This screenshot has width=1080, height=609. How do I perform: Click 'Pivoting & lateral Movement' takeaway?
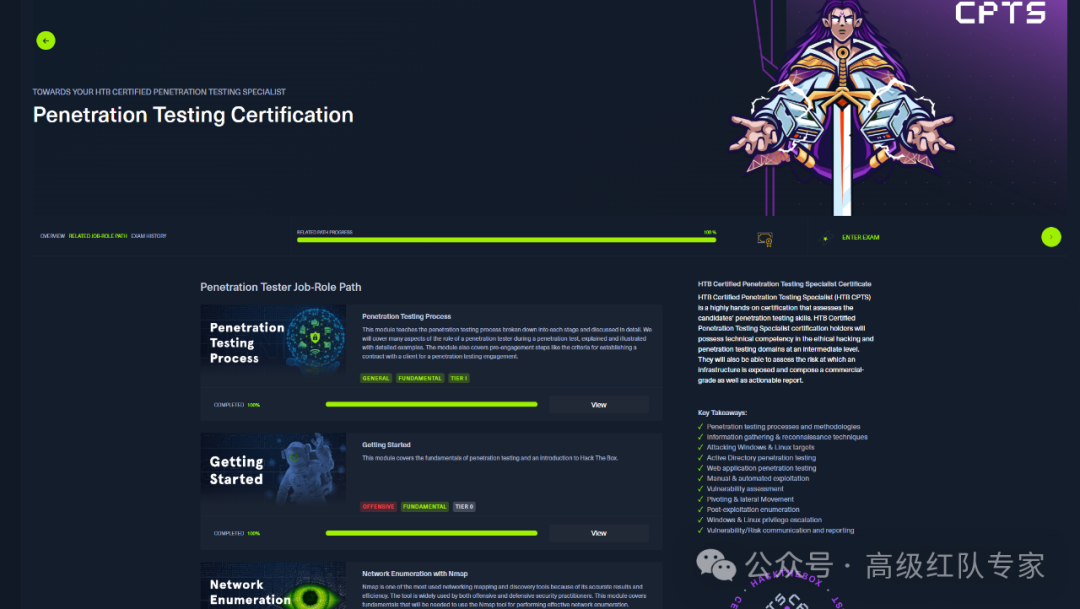point(750,499)
